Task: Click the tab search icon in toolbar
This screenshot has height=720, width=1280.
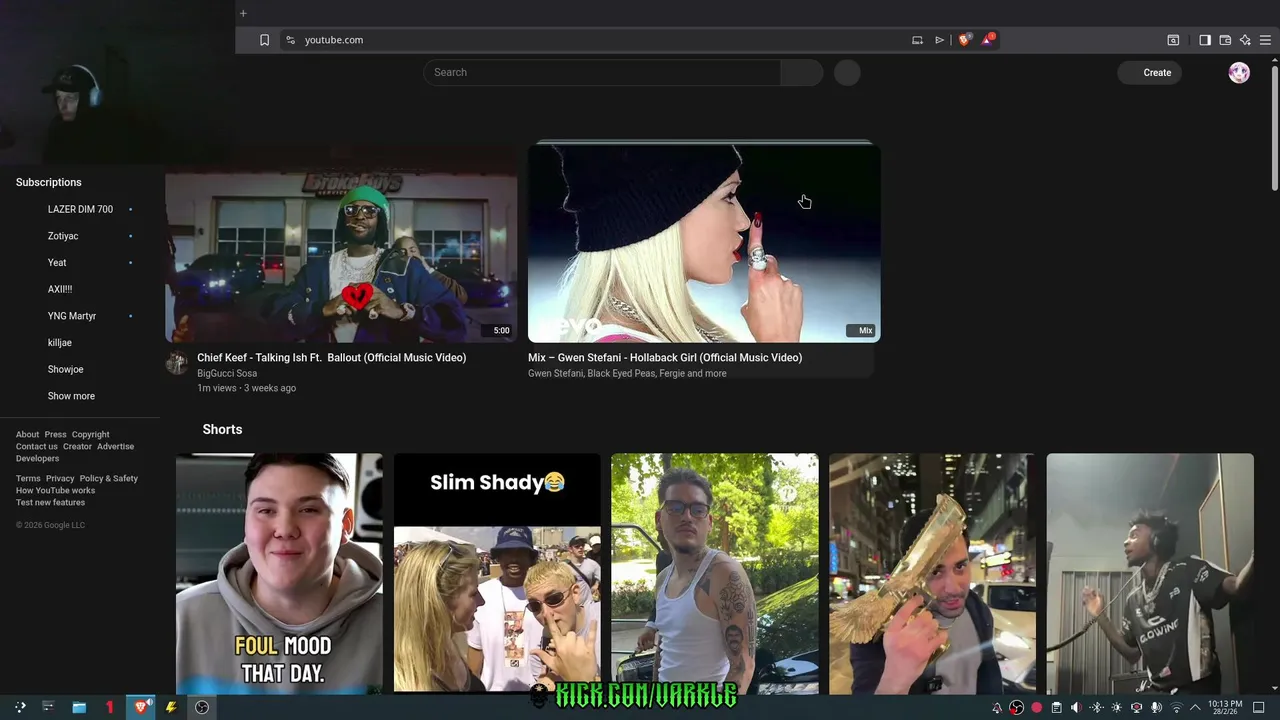Action: pos(1173,40)
